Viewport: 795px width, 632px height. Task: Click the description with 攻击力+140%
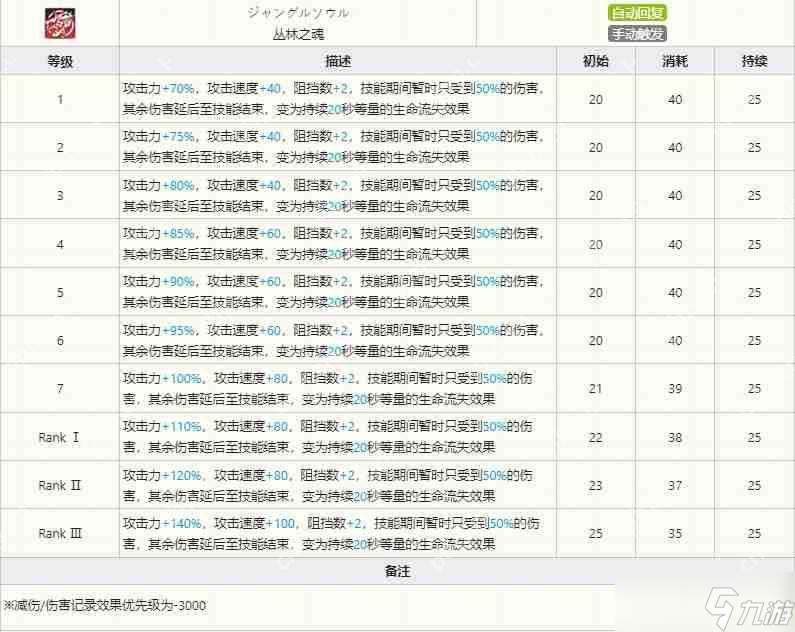332,534
